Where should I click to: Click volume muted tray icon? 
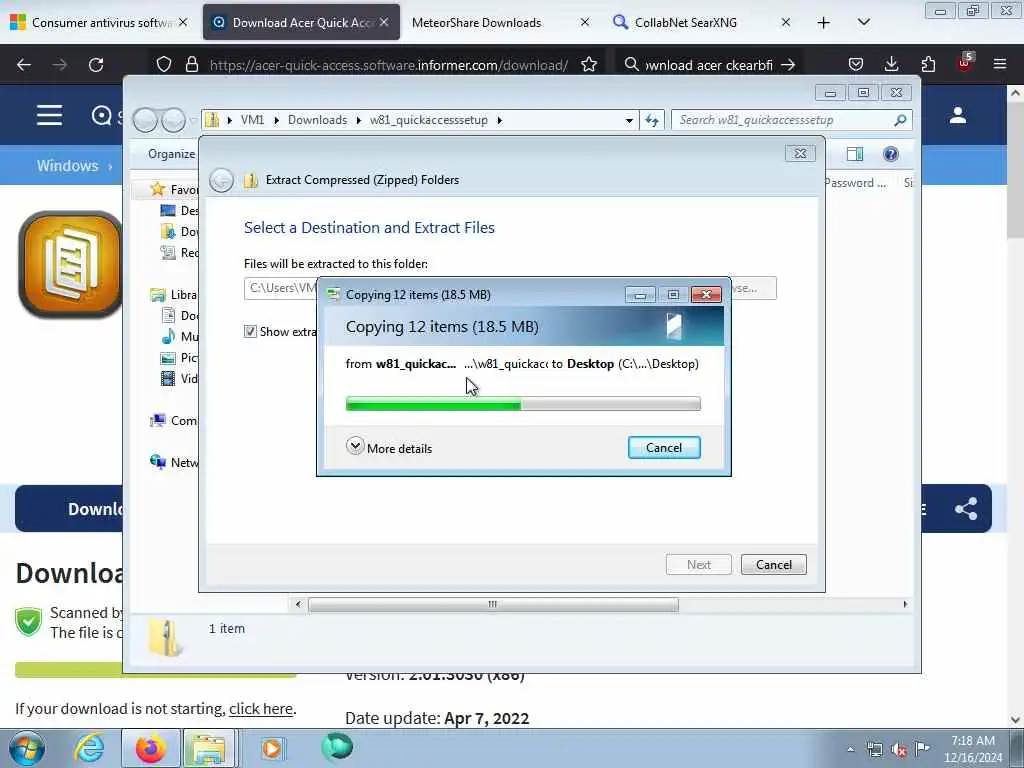(x=899, y=750)
